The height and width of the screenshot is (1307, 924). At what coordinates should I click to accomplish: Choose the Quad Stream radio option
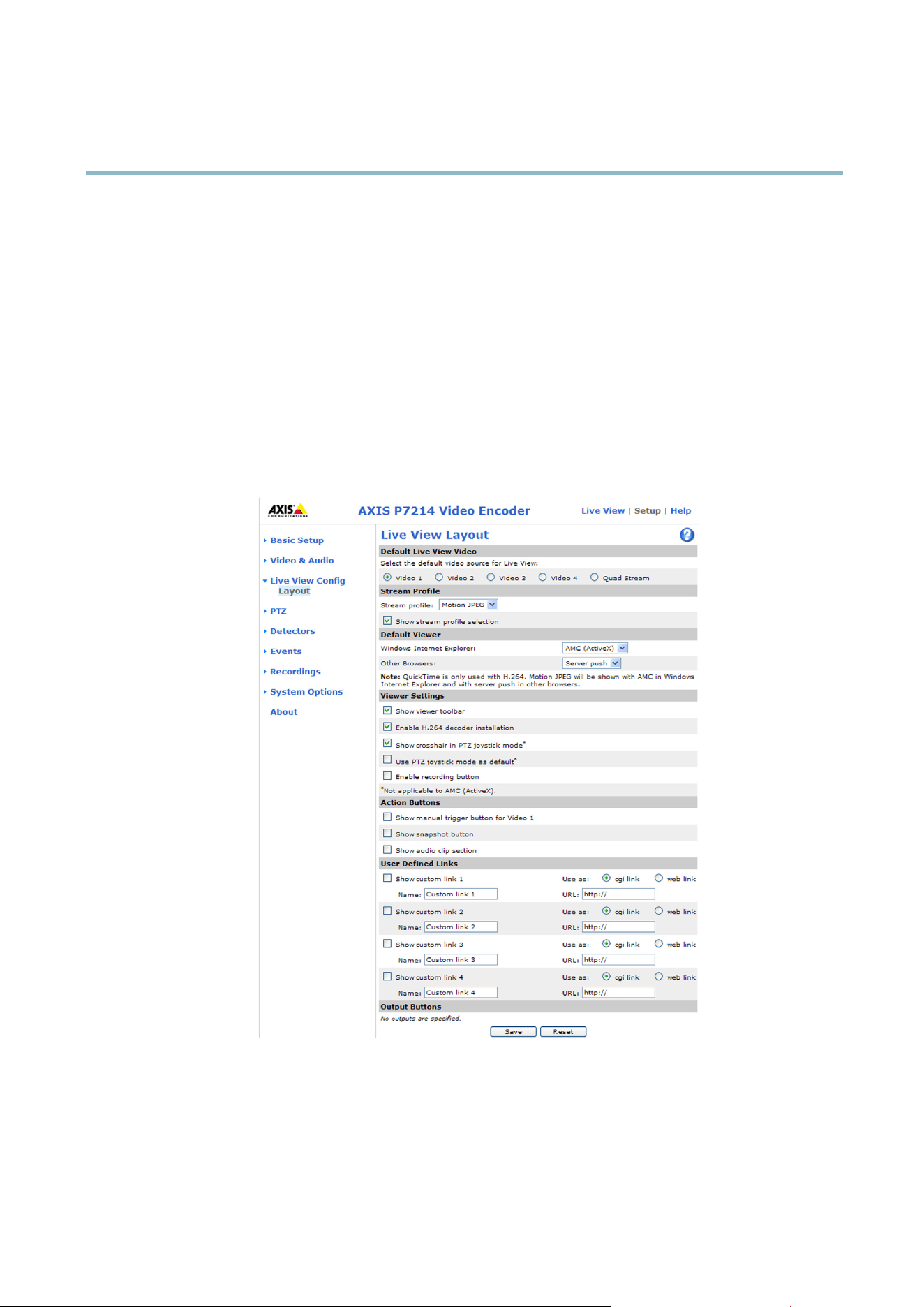pyautogui.click(x=595, y=577)
